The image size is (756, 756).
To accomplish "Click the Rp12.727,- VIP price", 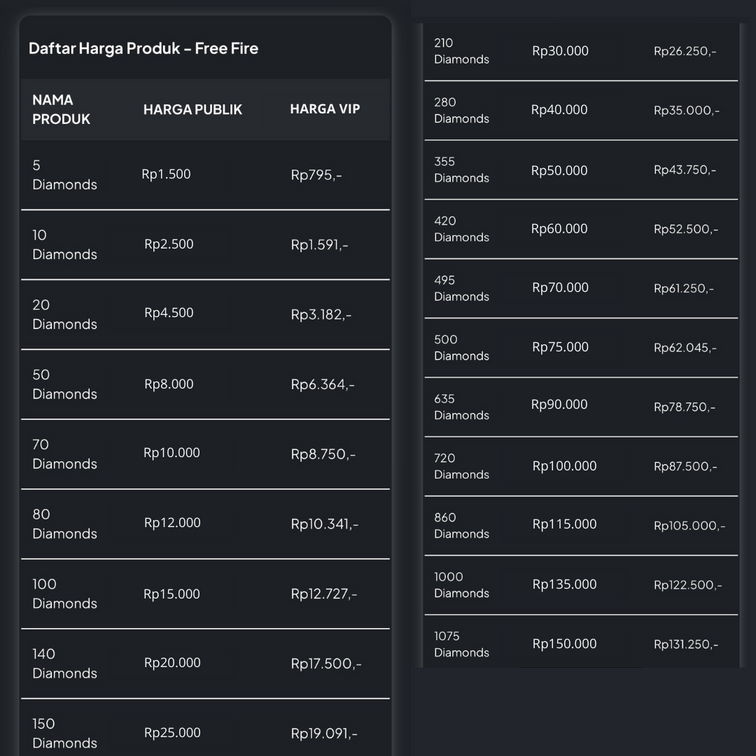I will click(x=324, y=594).
